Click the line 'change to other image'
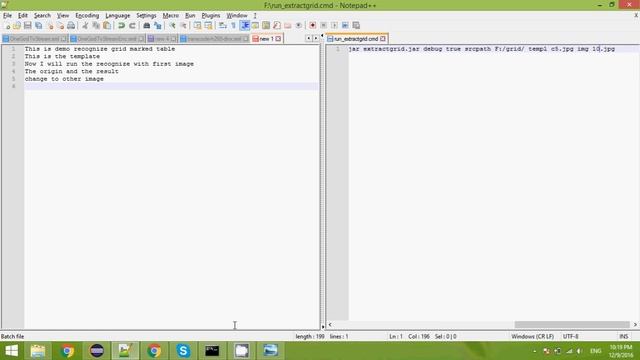640x360 pixels. click(x=64, y=79)
